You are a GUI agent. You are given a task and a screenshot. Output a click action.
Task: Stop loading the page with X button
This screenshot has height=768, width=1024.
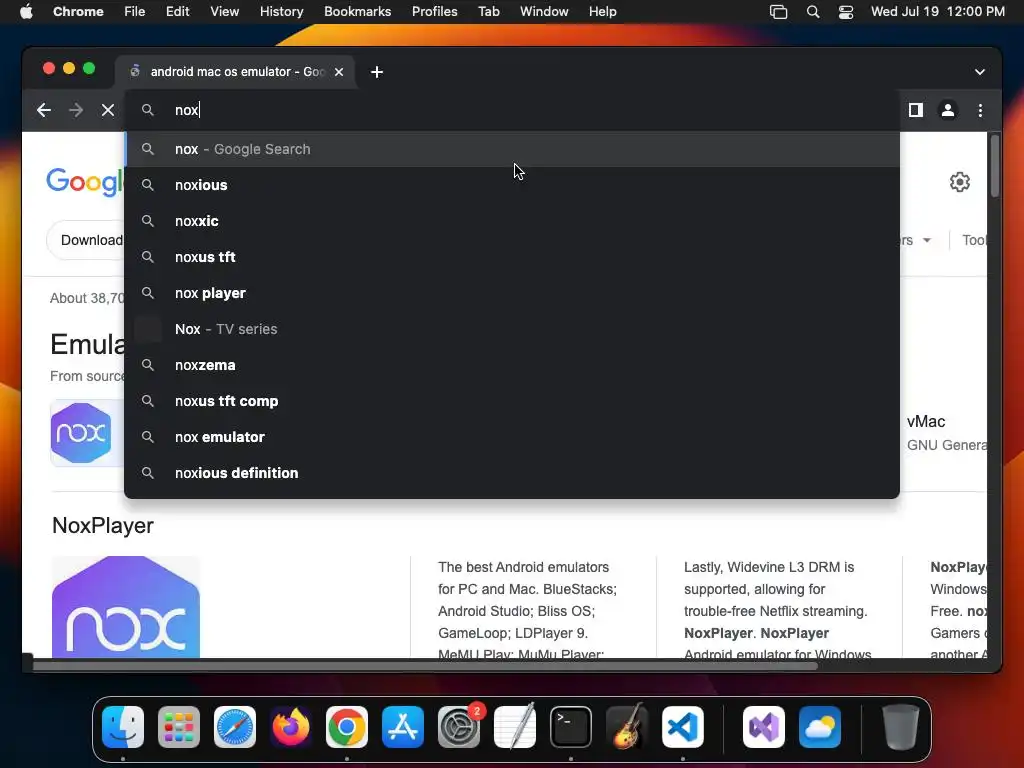(x=108, y=110)
